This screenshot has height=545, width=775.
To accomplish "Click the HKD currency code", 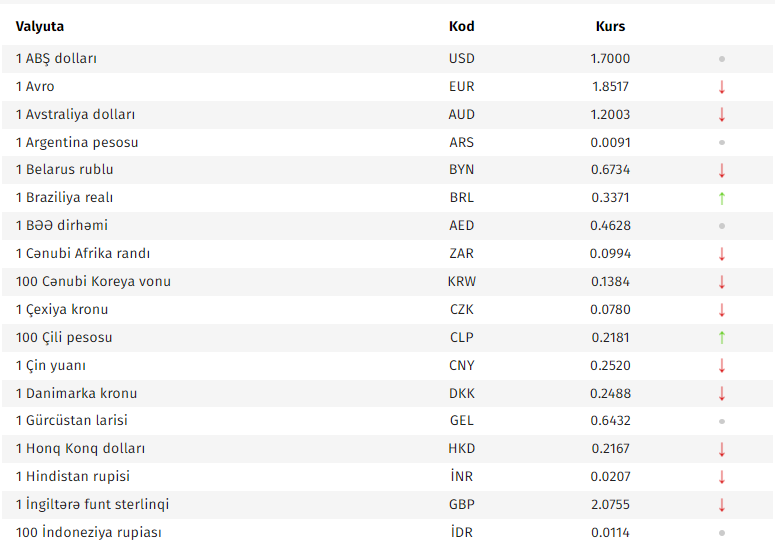I will pos(461,449).
